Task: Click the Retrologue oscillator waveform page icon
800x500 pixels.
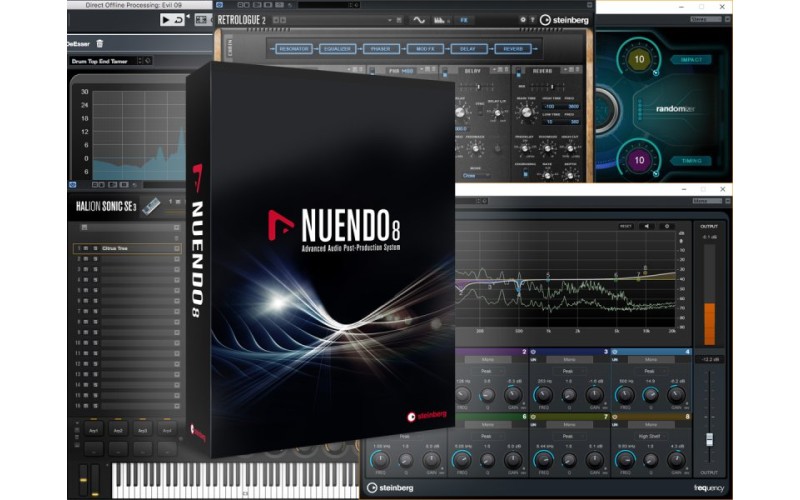Action: [420, 19]
